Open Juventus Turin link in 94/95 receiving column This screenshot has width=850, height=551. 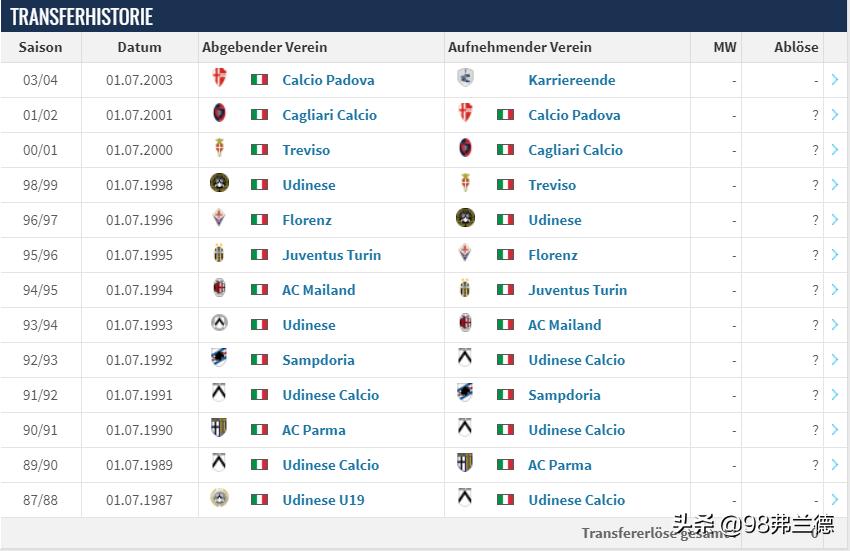pos(577,290)
